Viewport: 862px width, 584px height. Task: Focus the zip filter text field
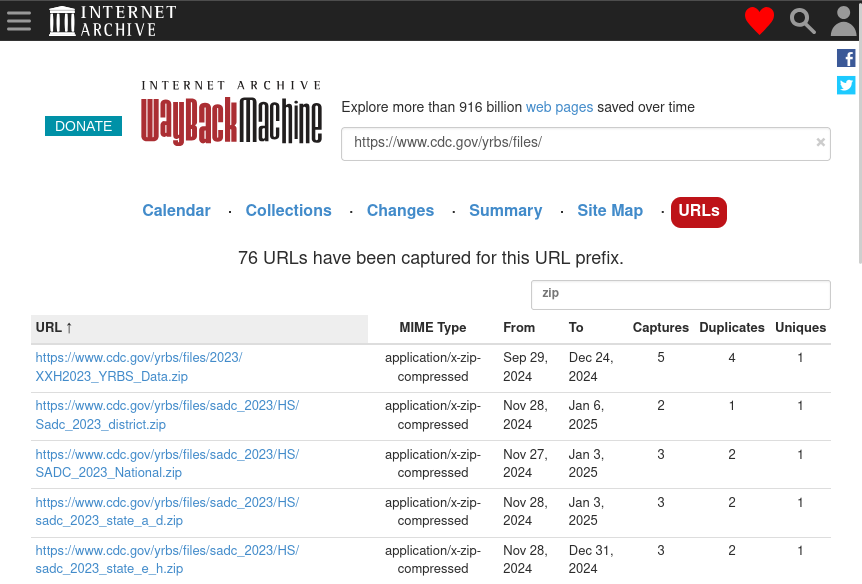click(680, 294)
